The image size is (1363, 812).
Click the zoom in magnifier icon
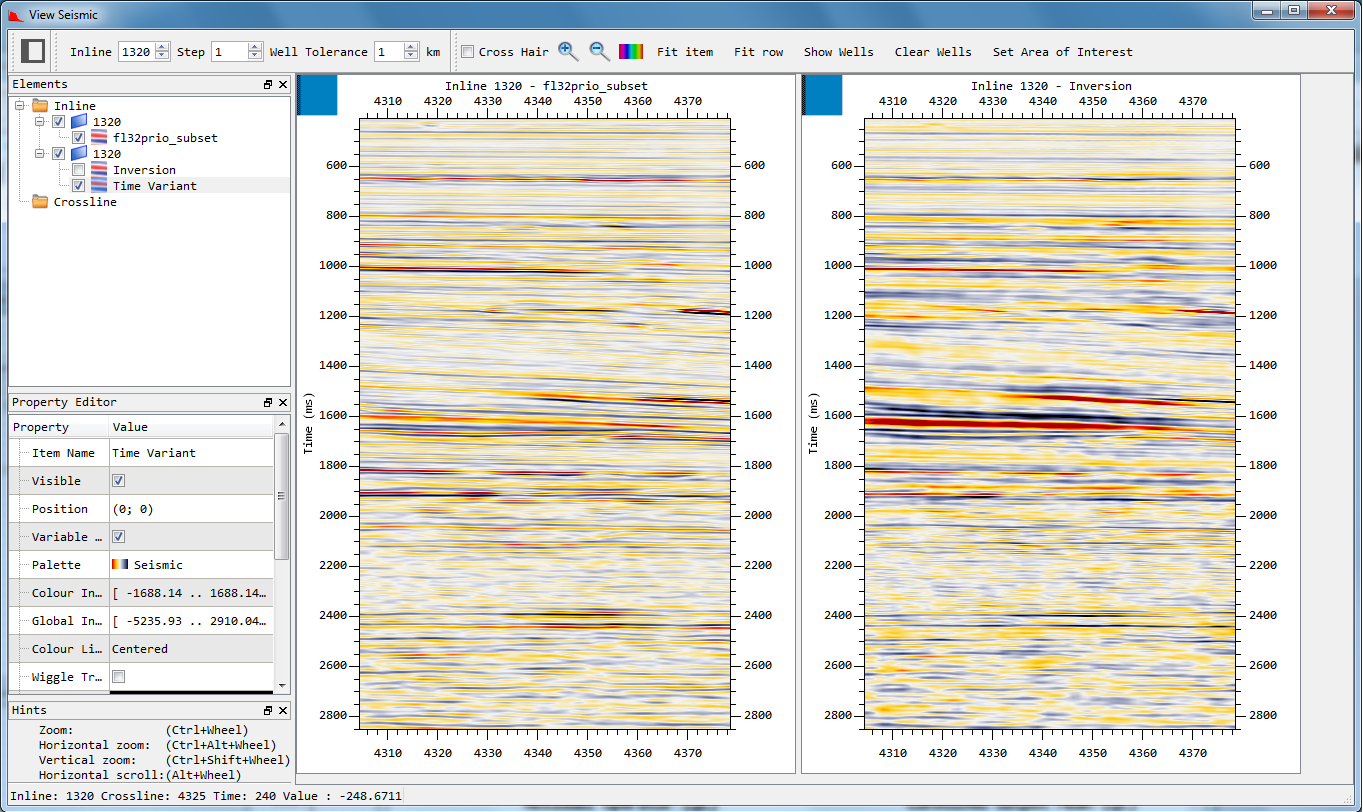568,52
